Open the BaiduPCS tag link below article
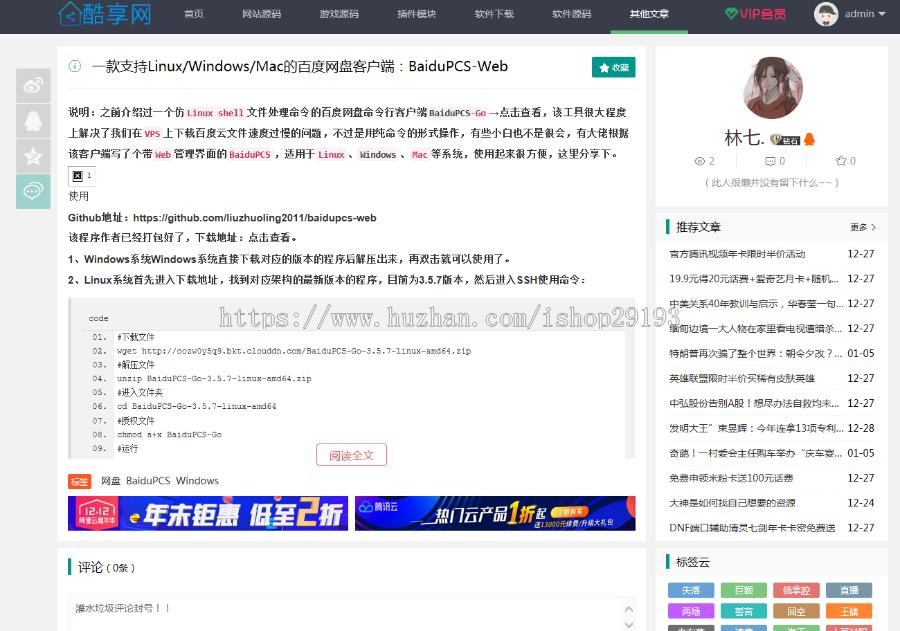Screen dimensions: 900x631 [x=147, y=481]
